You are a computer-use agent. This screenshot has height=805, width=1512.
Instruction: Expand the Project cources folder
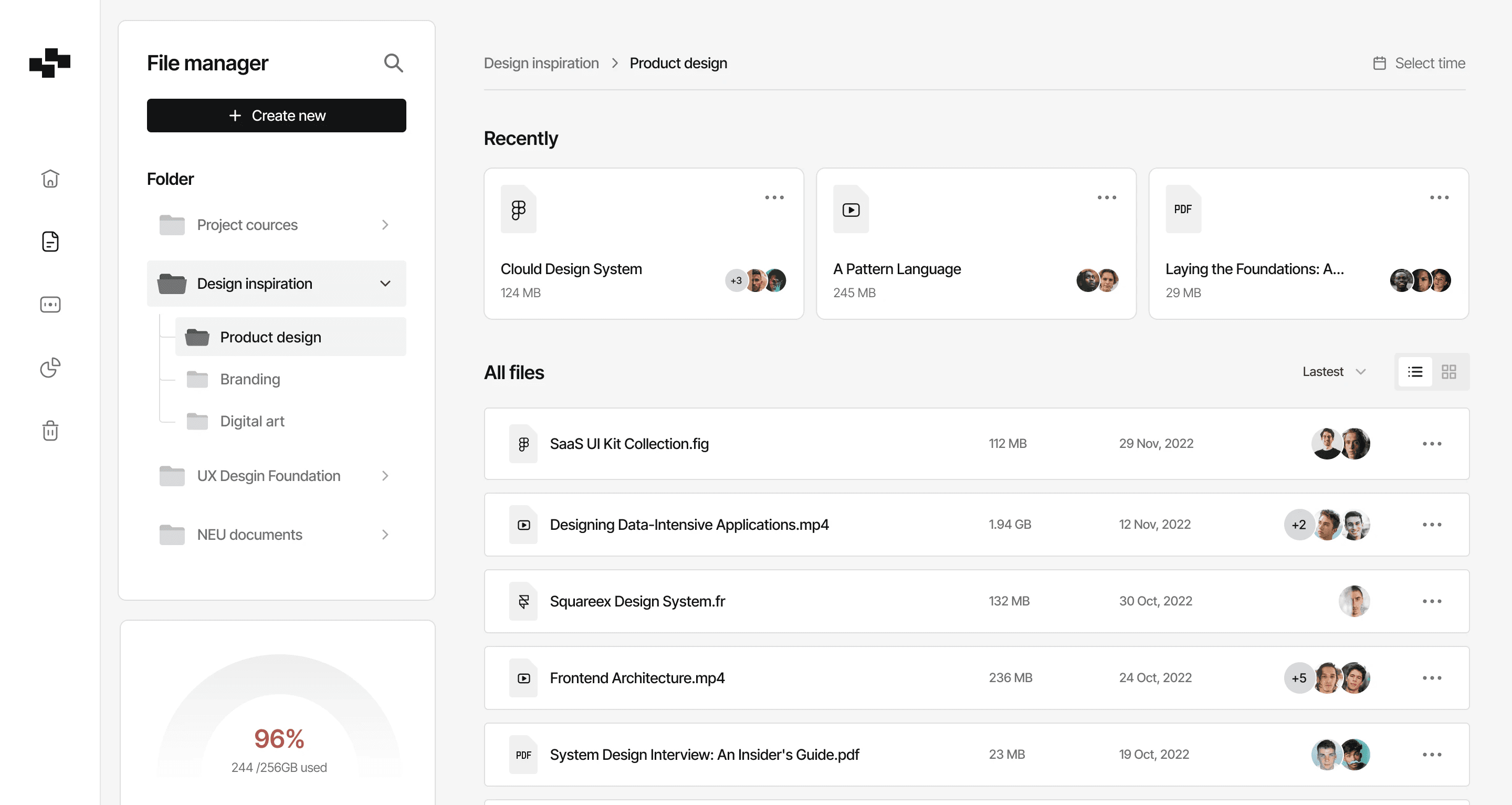pyautogui.click(x=385, y=225)
